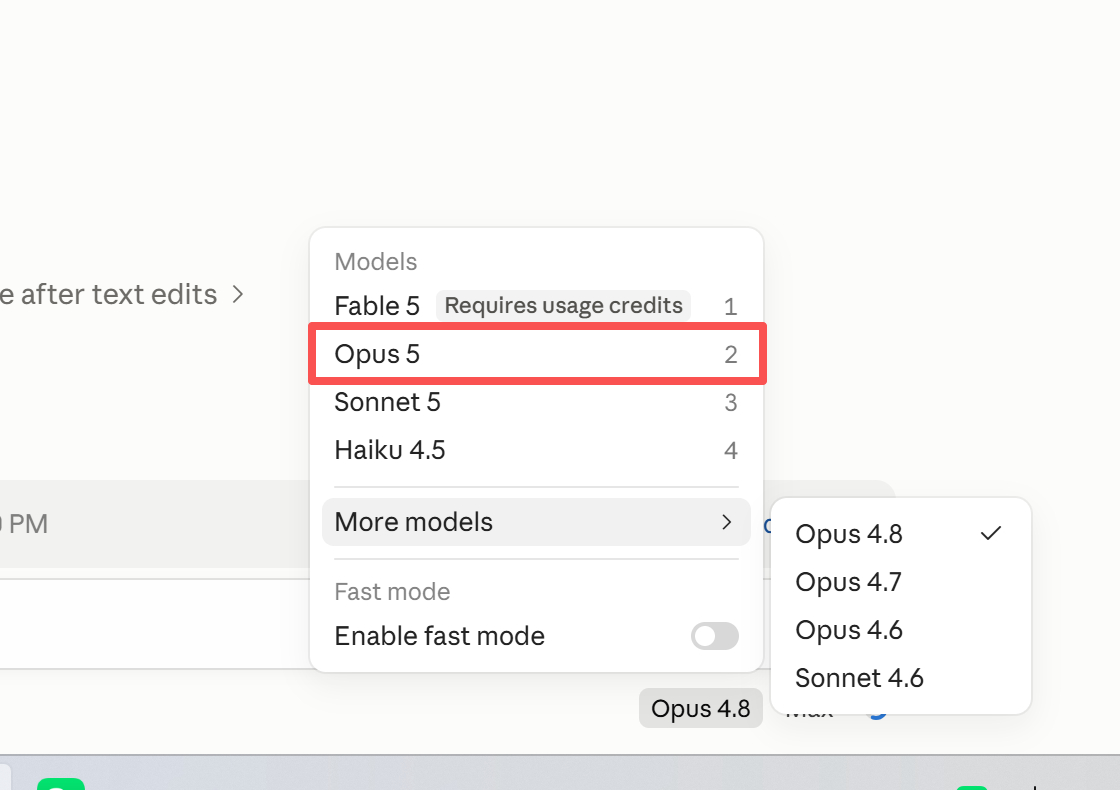The height and width of the screenshot is (790, 1120).
Task: Expand the More models submenu
Action: [536, 522]
